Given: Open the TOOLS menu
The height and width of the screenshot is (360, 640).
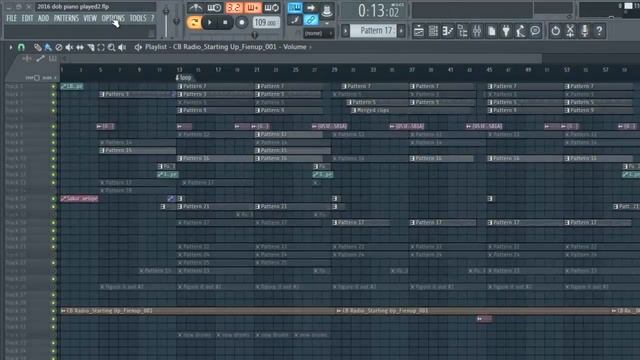Looking at the screenshot, I should (138, 18).
